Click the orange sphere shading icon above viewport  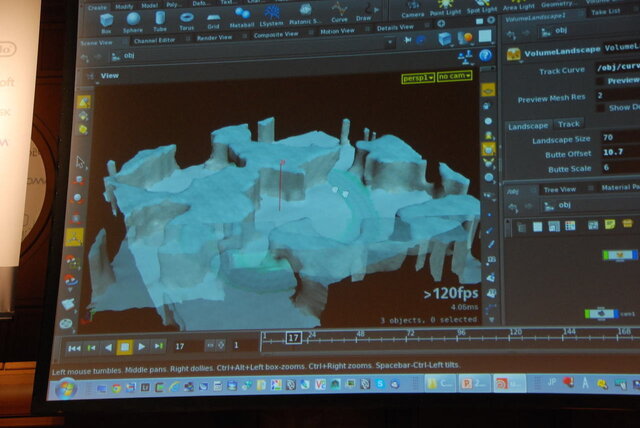tap(465, 38)
